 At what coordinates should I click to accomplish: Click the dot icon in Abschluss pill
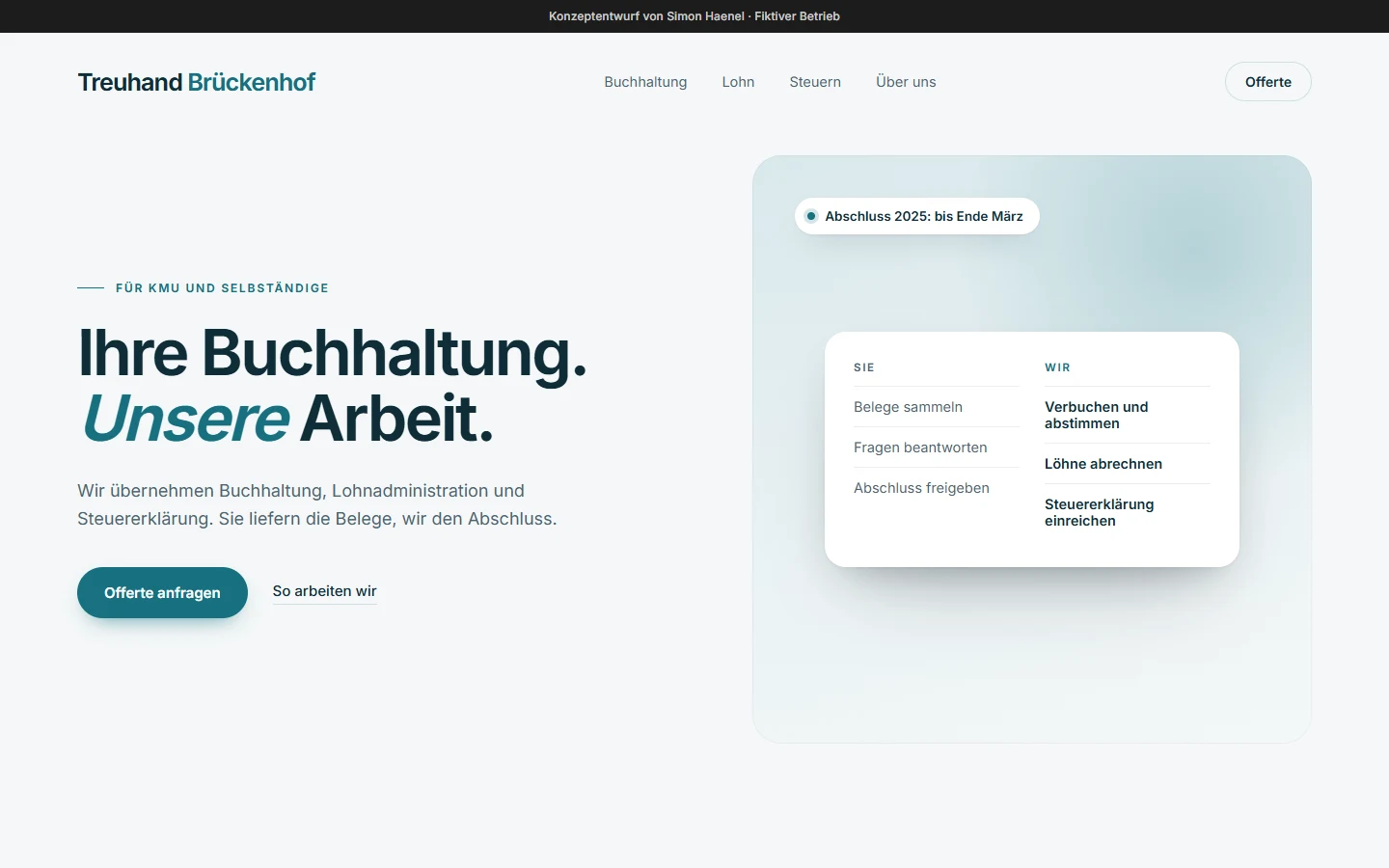pos(811,216)
